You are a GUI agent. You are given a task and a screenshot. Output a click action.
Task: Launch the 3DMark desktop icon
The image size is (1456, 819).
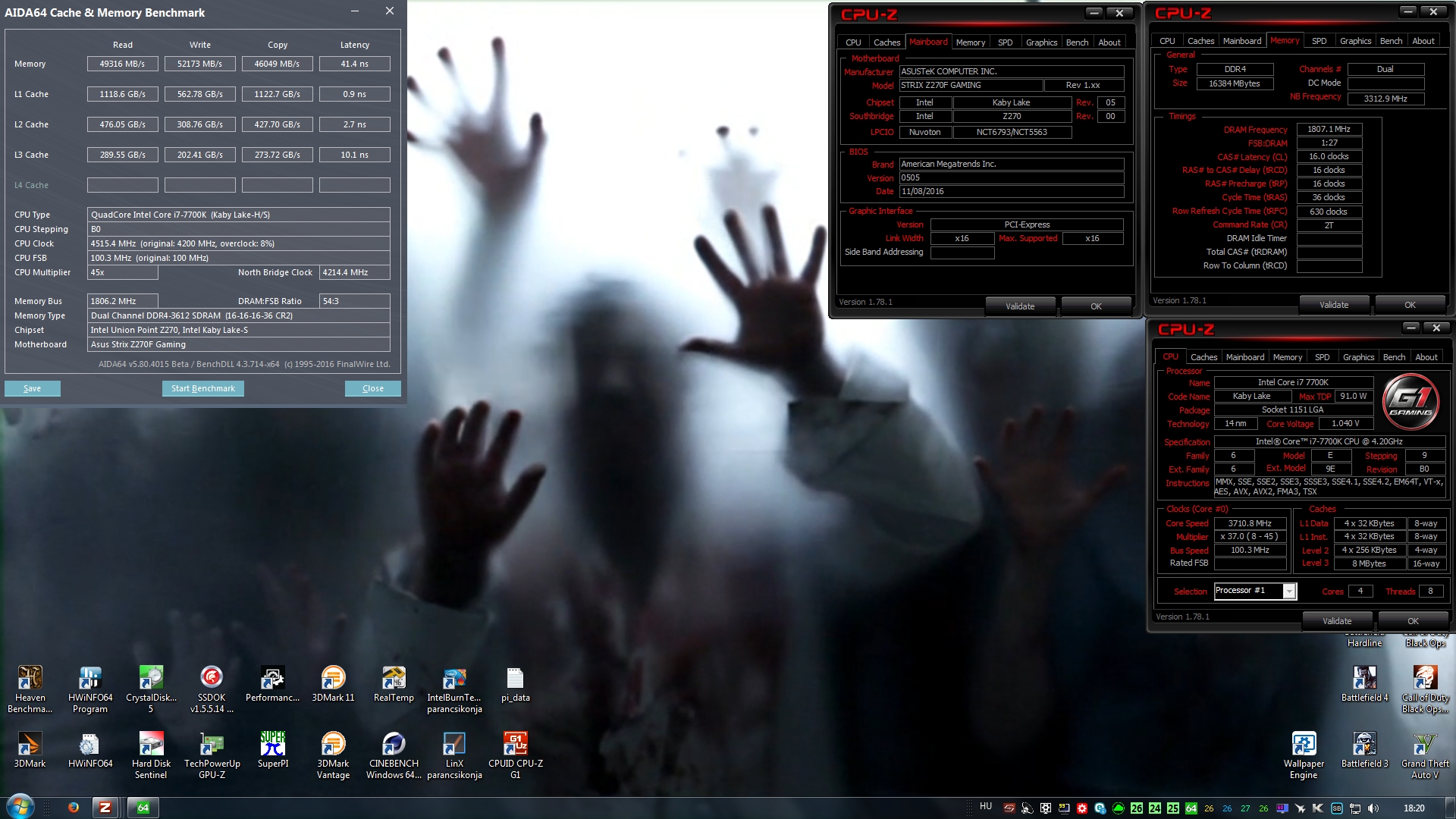tap(30, 749)
